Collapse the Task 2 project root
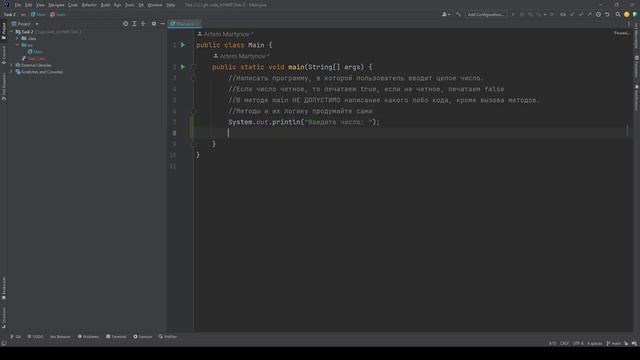The width and height of the screenshot is (640, 360). coord(11,32)
